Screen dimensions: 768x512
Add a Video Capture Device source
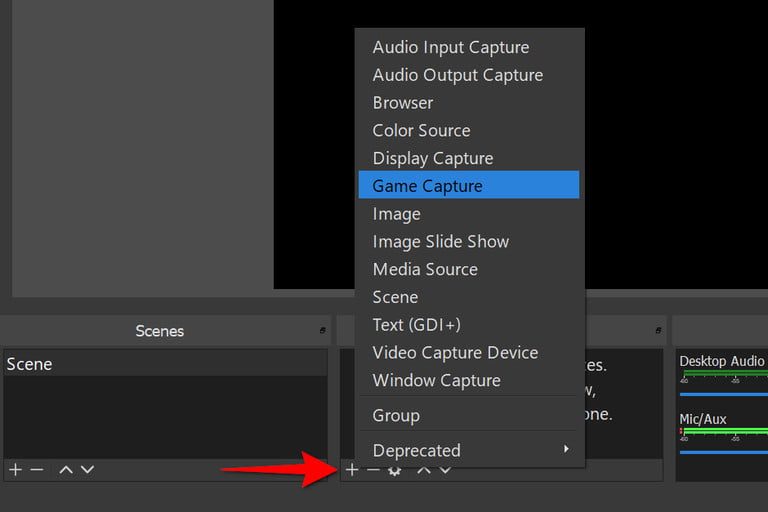coord(468,352)
